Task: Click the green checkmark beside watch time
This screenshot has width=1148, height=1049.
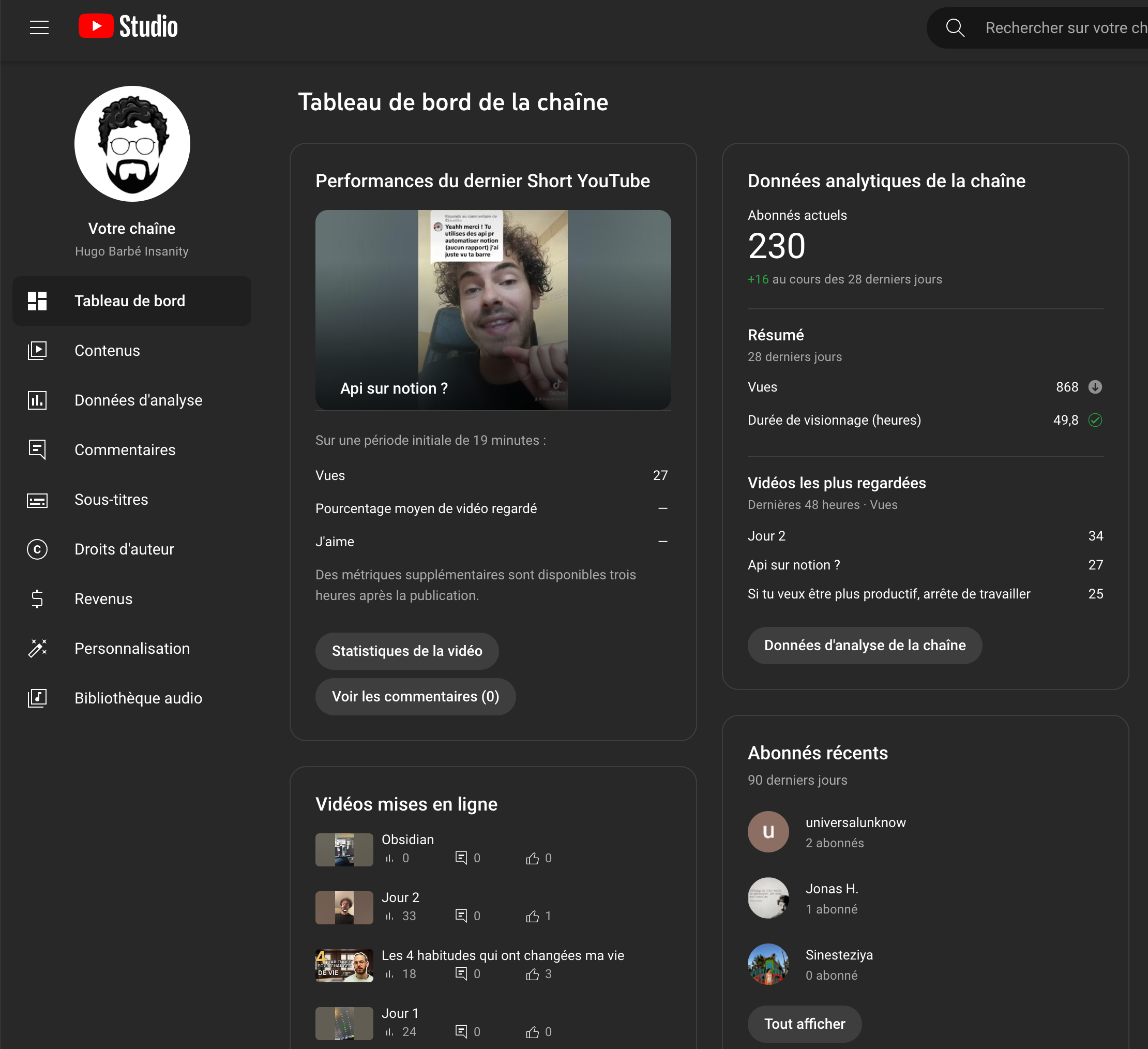Action: pyautogui.click(x=1094, y=421)
